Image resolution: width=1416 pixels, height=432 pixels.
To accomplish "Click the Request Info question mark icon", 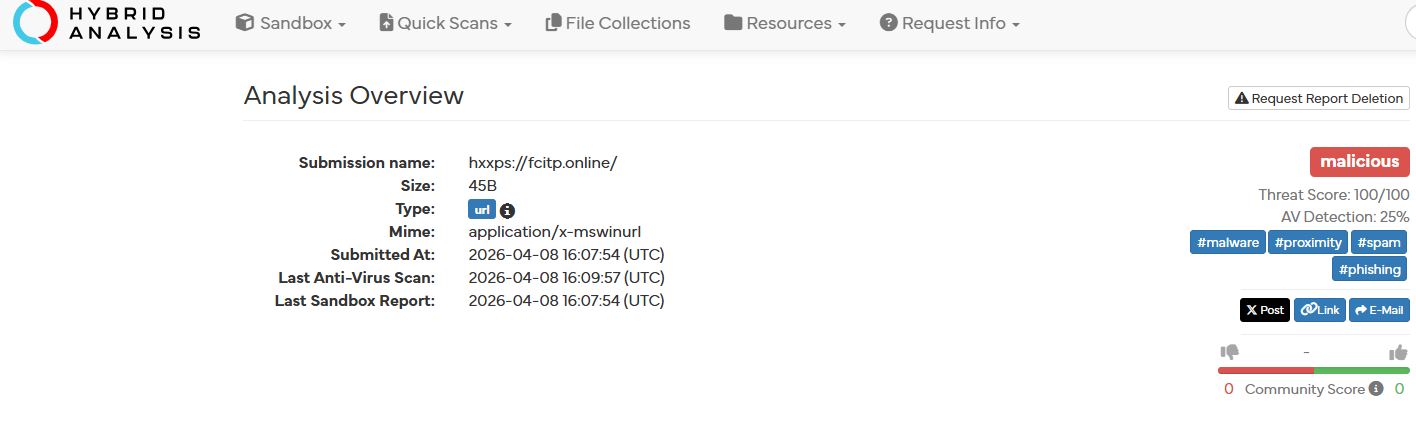I will (888, 23).
